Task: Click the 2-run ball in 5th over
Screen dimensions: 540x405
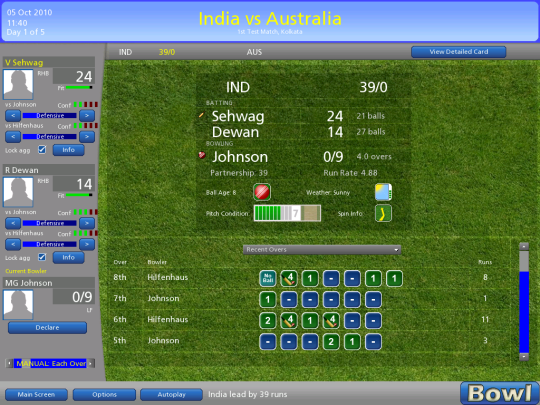Action: coord(331,342)
